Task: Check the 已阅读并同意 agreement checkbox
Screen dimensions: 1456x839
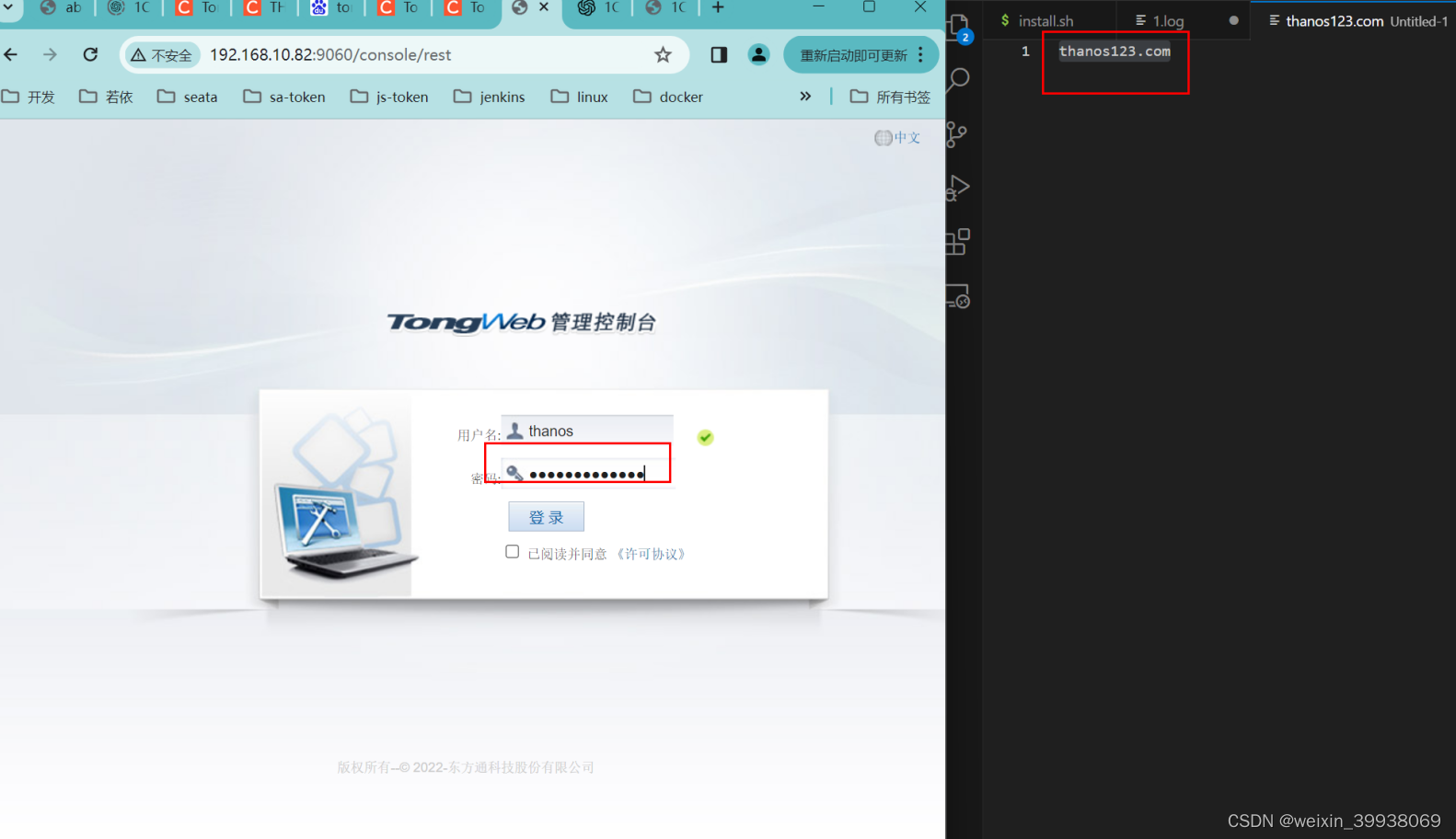Action: 513,552
